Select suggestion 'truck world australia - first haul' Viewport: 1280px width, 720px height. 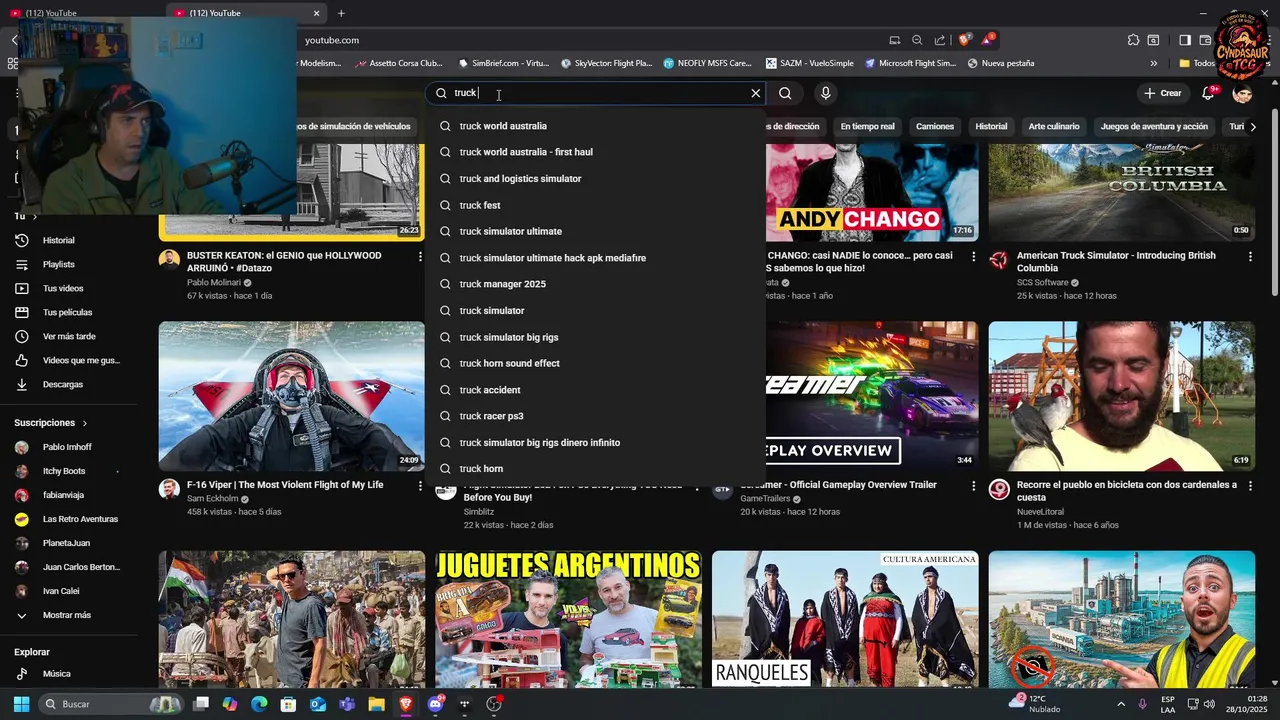(595, 152)
